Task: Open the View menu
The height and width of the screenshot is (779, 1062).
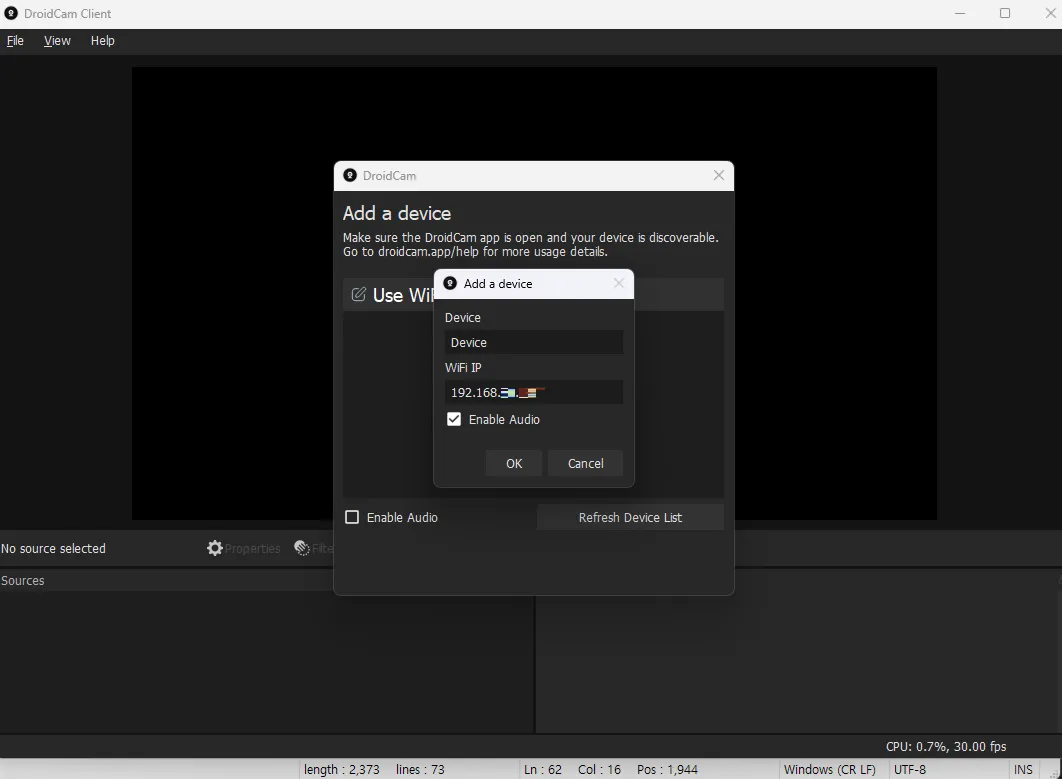Action: (x=57, y=41)
